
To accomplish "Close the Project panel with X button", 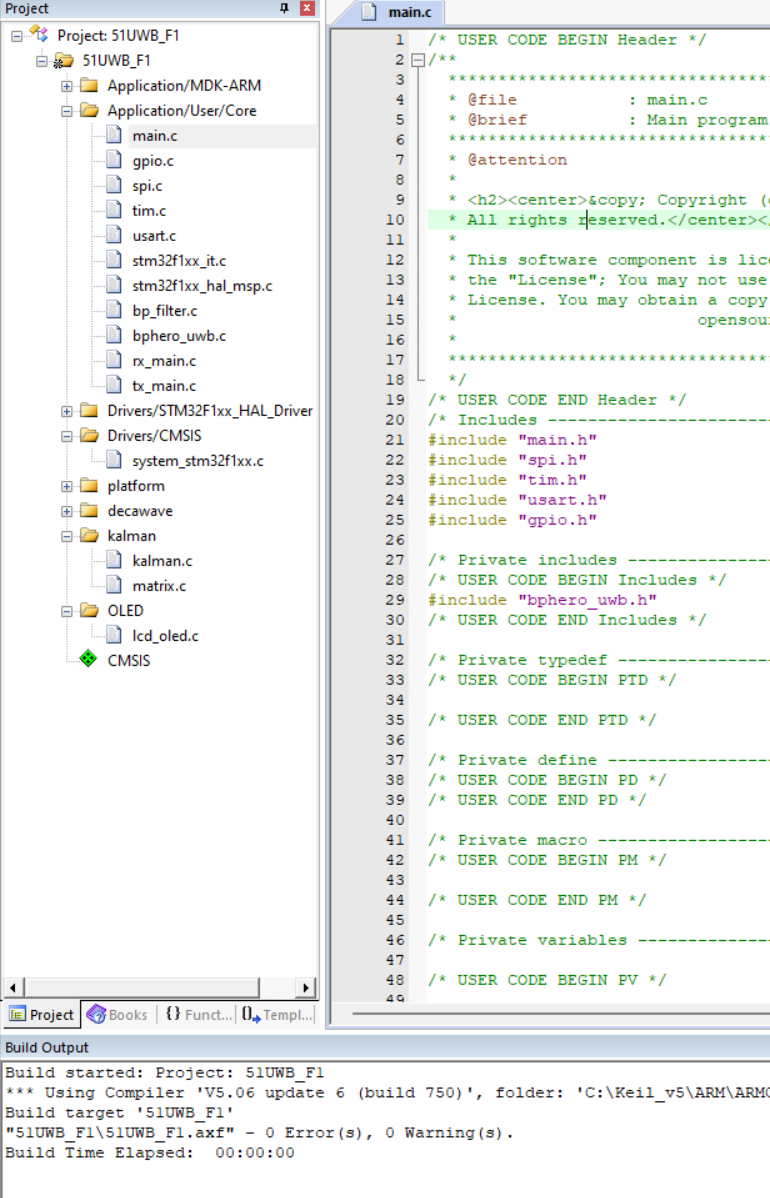I will click(x=307, y=8).
